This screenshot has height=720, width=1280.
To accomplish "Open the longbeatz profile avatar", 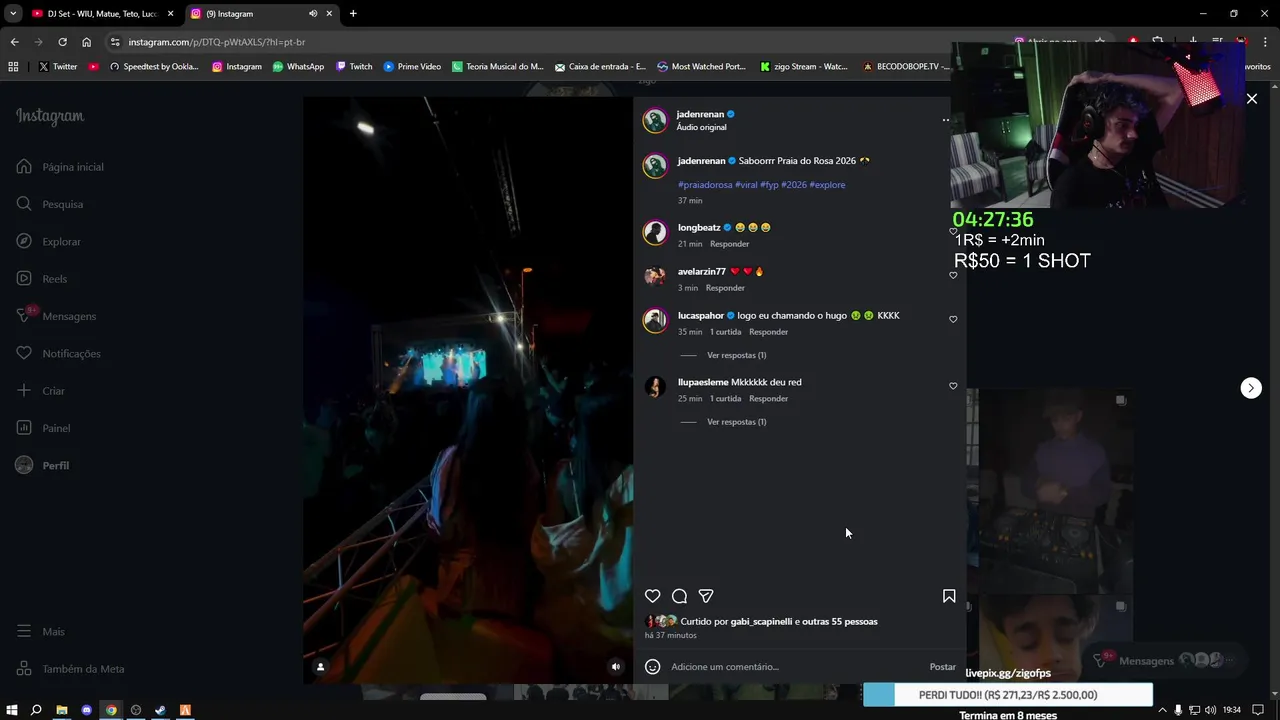I will (x=655, y=233).
